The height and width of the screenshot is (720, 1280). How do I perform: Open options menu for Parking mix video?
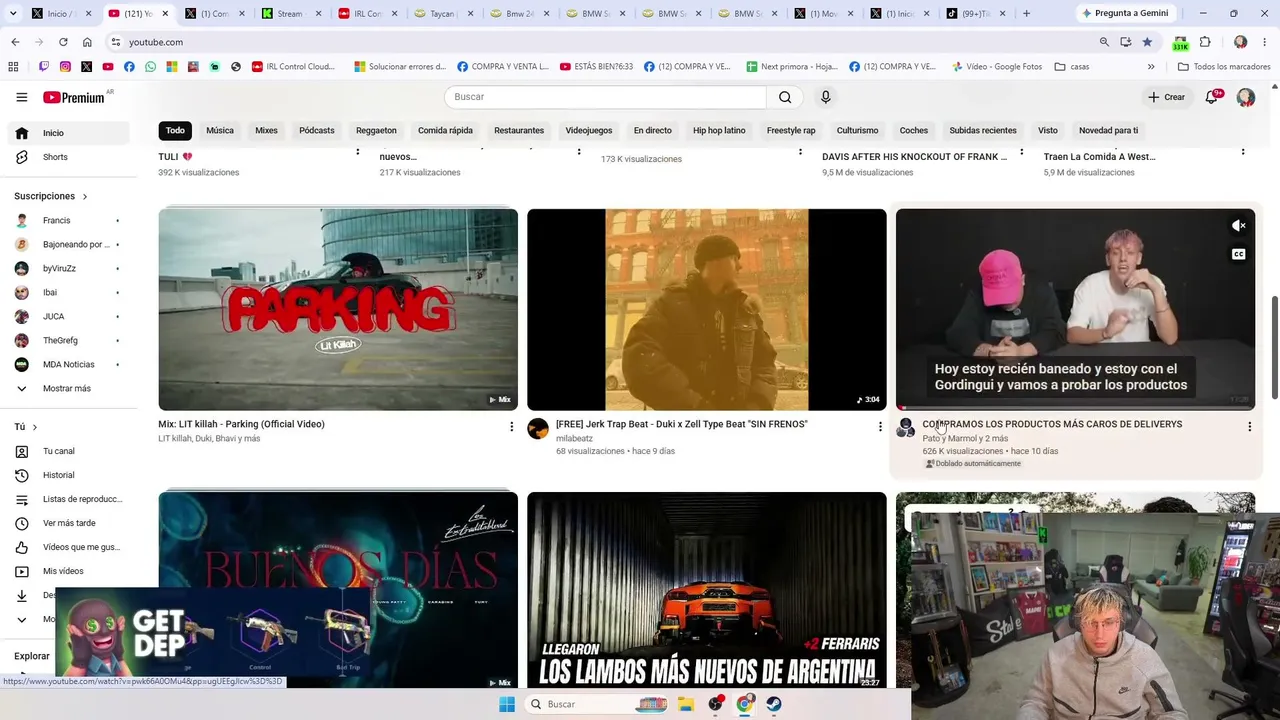[x=511, y=427]
